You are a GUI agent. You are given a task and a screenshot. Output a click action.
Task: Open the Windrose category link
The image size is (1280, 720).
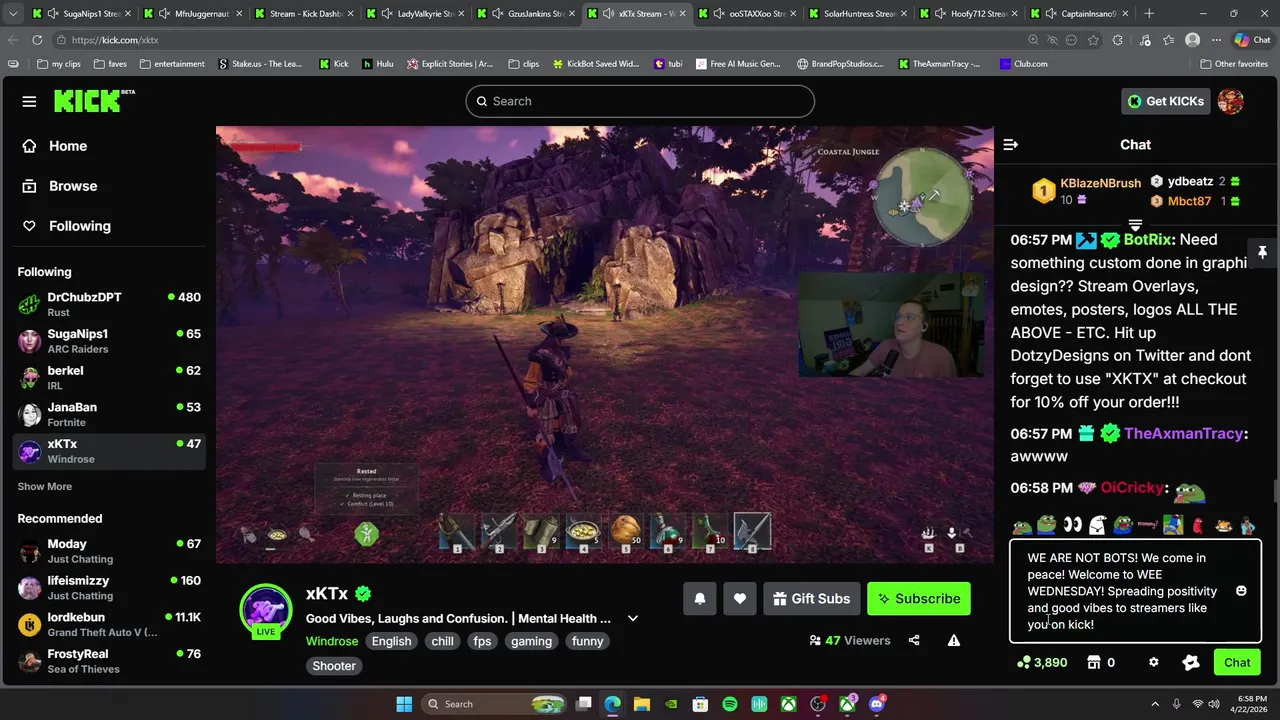332,641
